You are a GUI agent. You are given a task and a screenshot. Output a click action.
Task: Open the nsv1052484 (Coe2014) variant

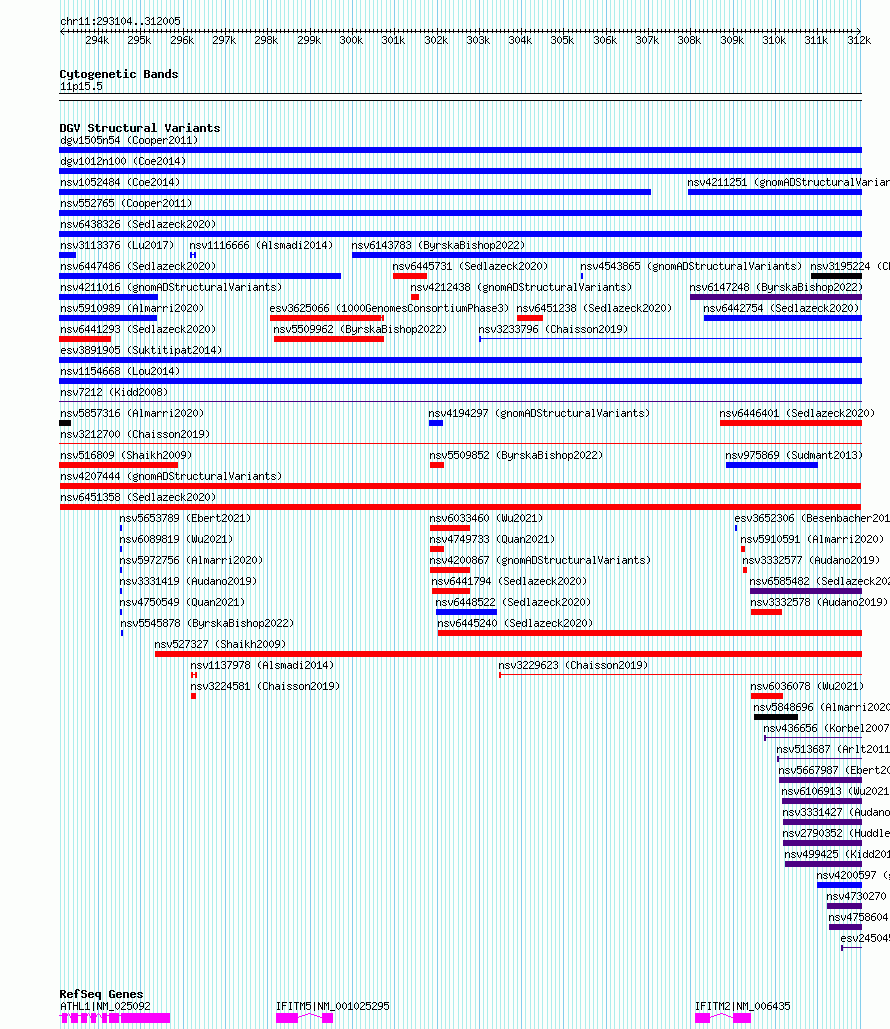click(119, 182)
